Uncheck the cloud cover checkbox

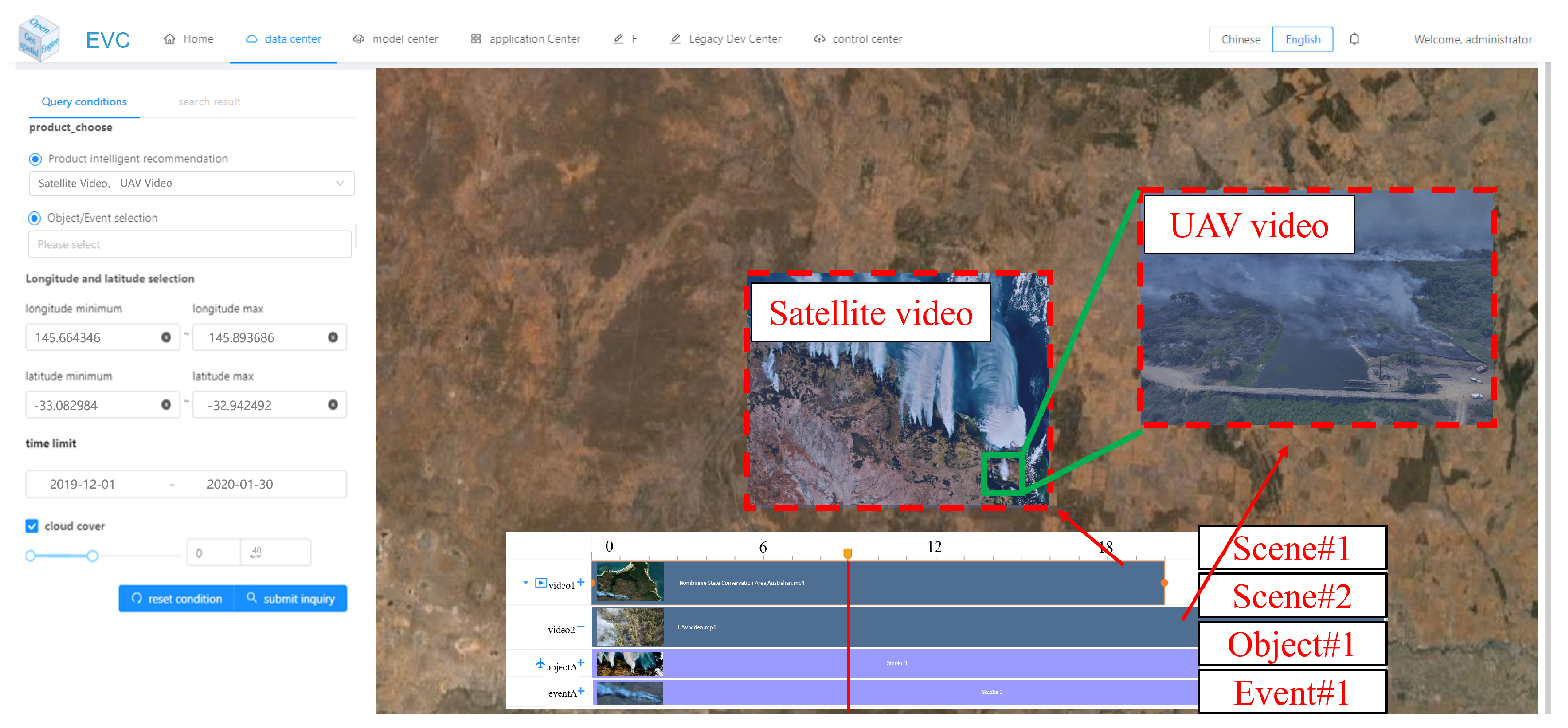pyautogui.click(x=32, y=526)
